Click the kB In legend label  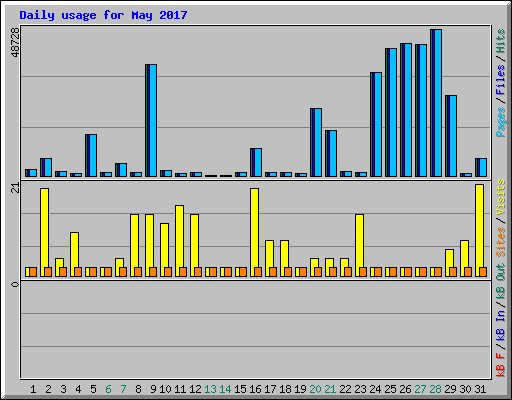pos(501,325)
